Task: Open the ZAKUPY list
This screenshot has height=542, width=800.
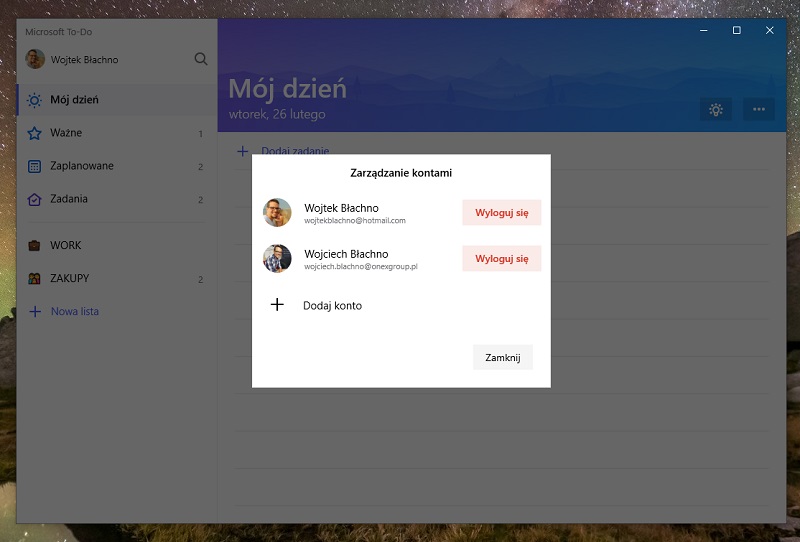Action: click(x=117, y=279)
